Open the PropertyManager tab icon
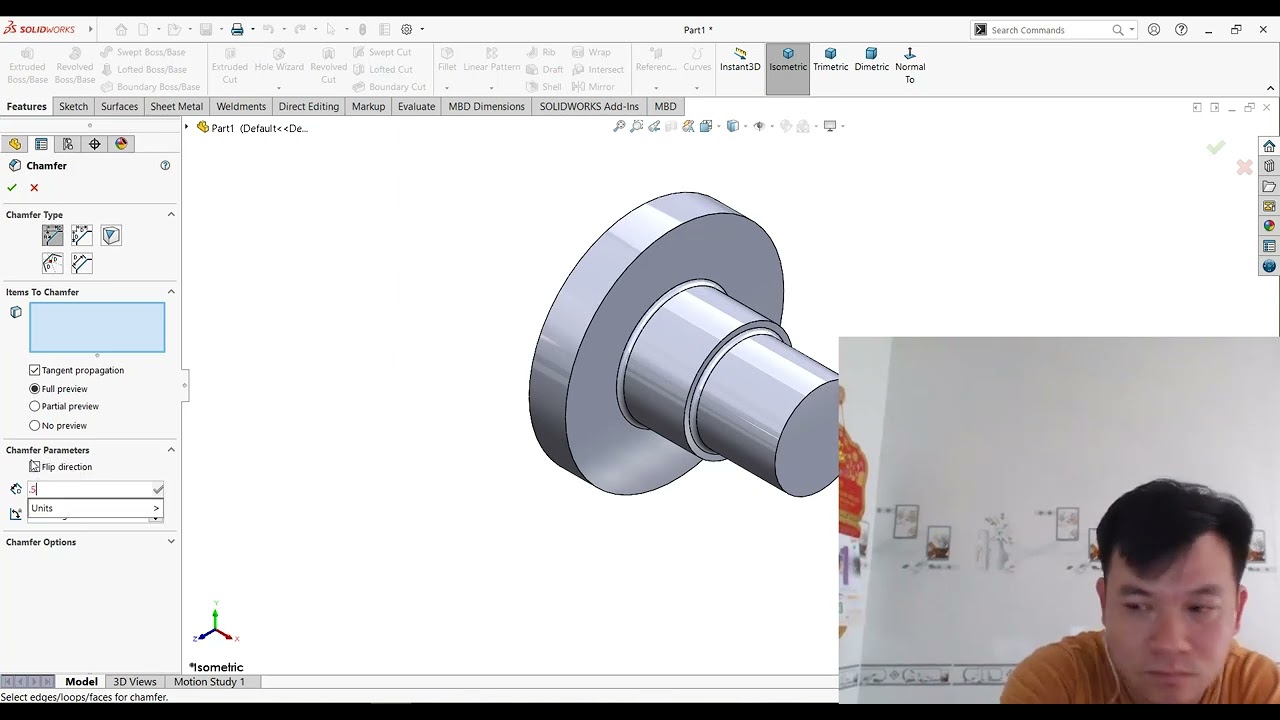 click(41, 144)
